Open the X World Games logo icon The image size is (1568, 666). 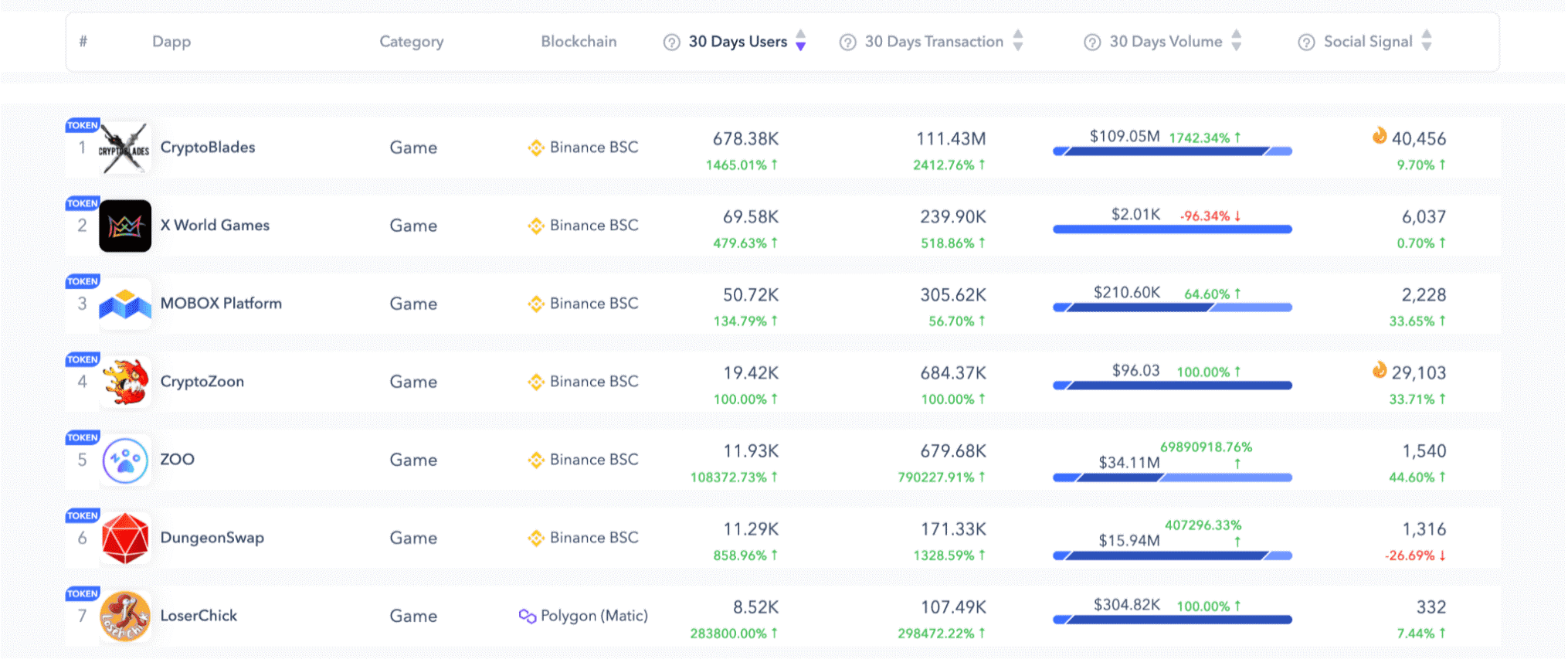[125, 226]
